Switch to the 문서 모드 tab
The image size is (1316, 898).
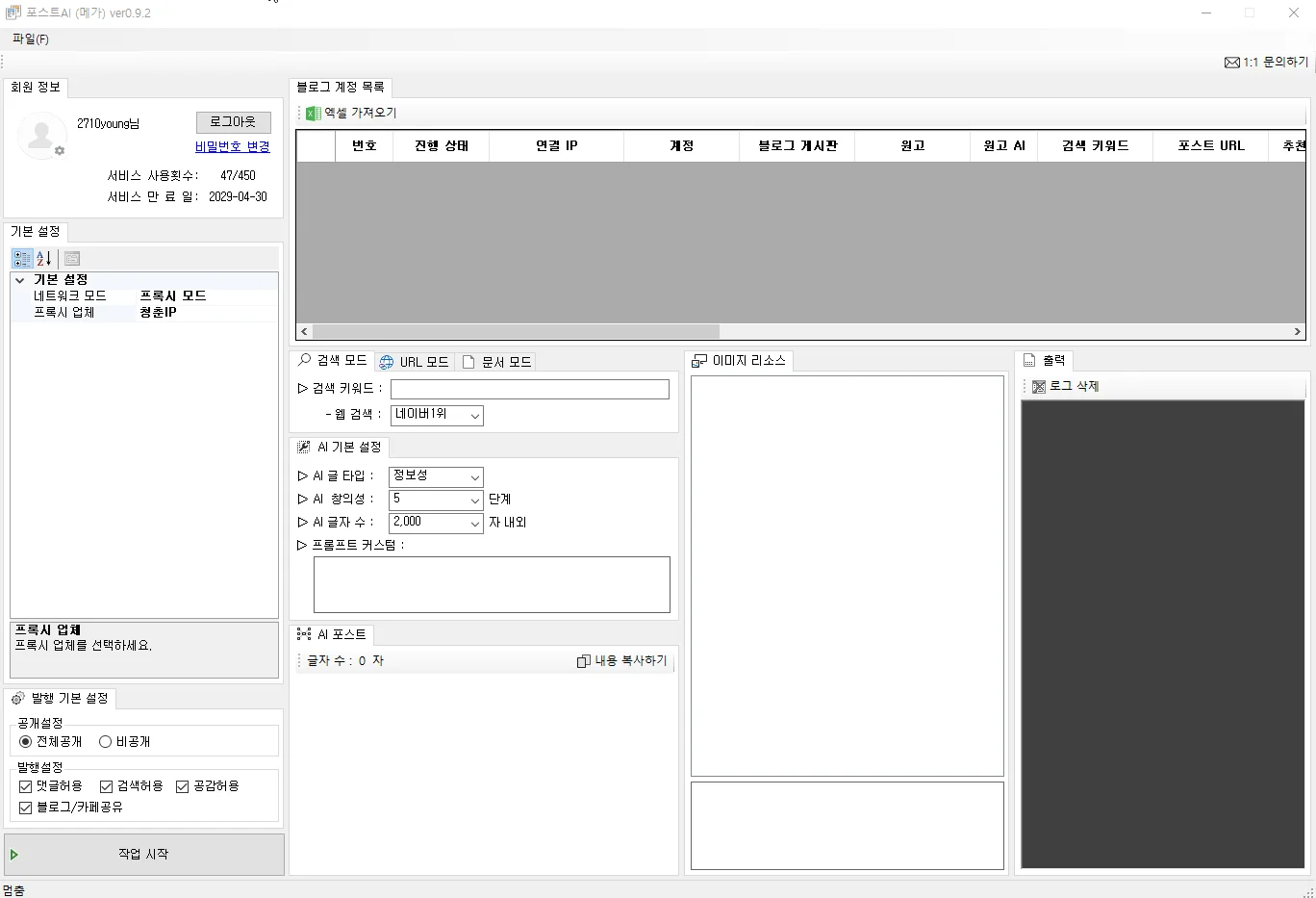coord(496,362)
